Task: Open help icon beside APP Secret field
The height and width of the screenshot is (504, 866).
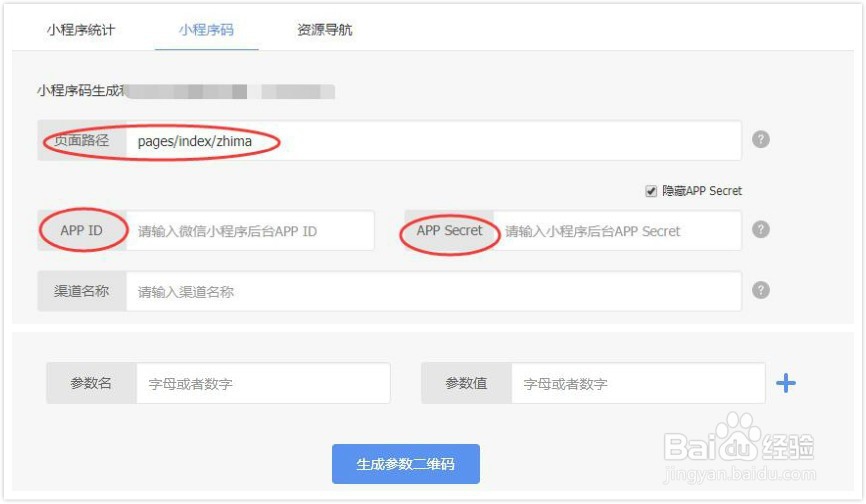Action: tap(761, 229)
